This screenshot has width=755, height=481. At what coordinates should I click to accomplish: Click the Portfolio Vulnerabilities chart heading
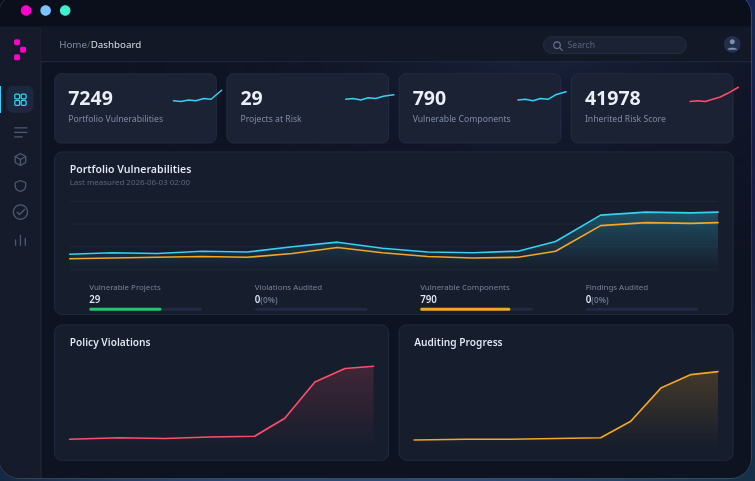coord(130,169)
